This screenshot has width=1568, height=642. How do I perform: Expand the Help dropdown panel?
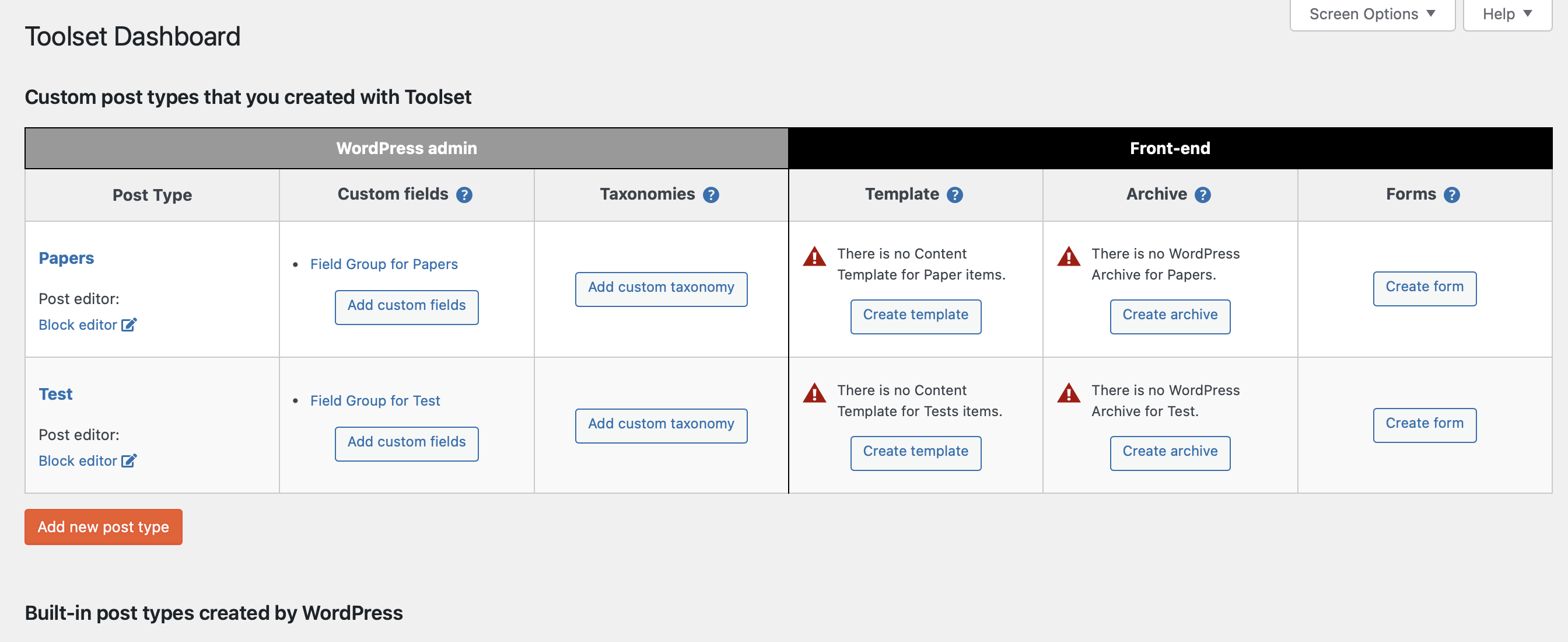1507,14
